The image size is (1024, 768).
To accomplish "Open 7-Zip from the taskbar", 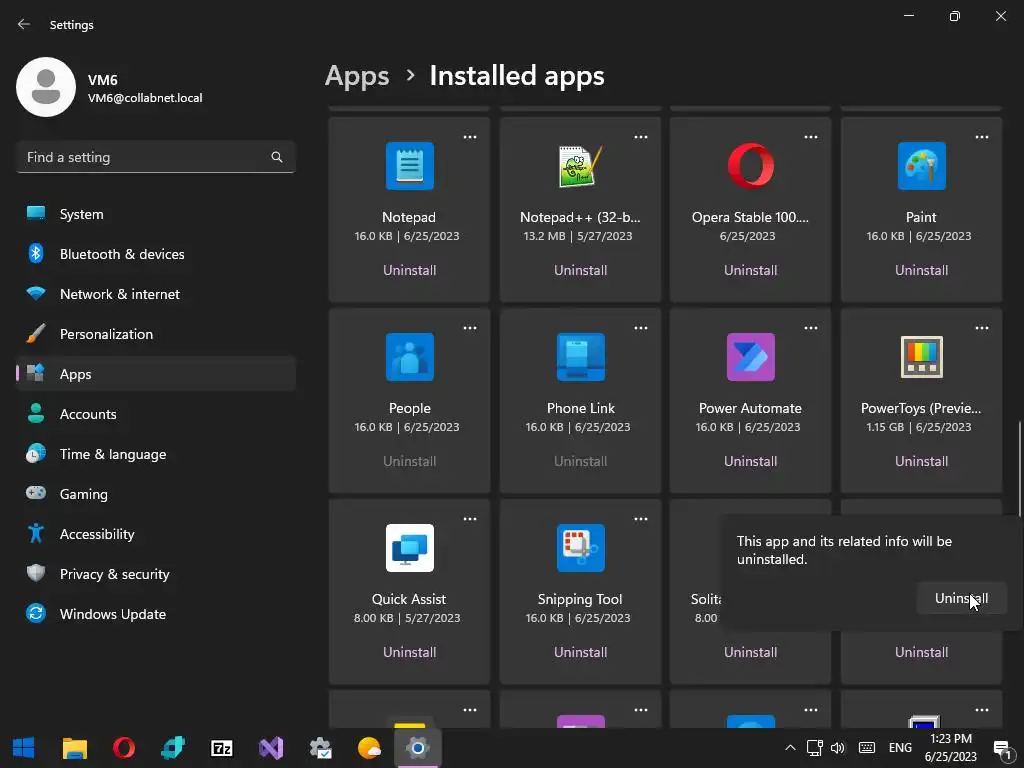I will click(x=221, y=748).
